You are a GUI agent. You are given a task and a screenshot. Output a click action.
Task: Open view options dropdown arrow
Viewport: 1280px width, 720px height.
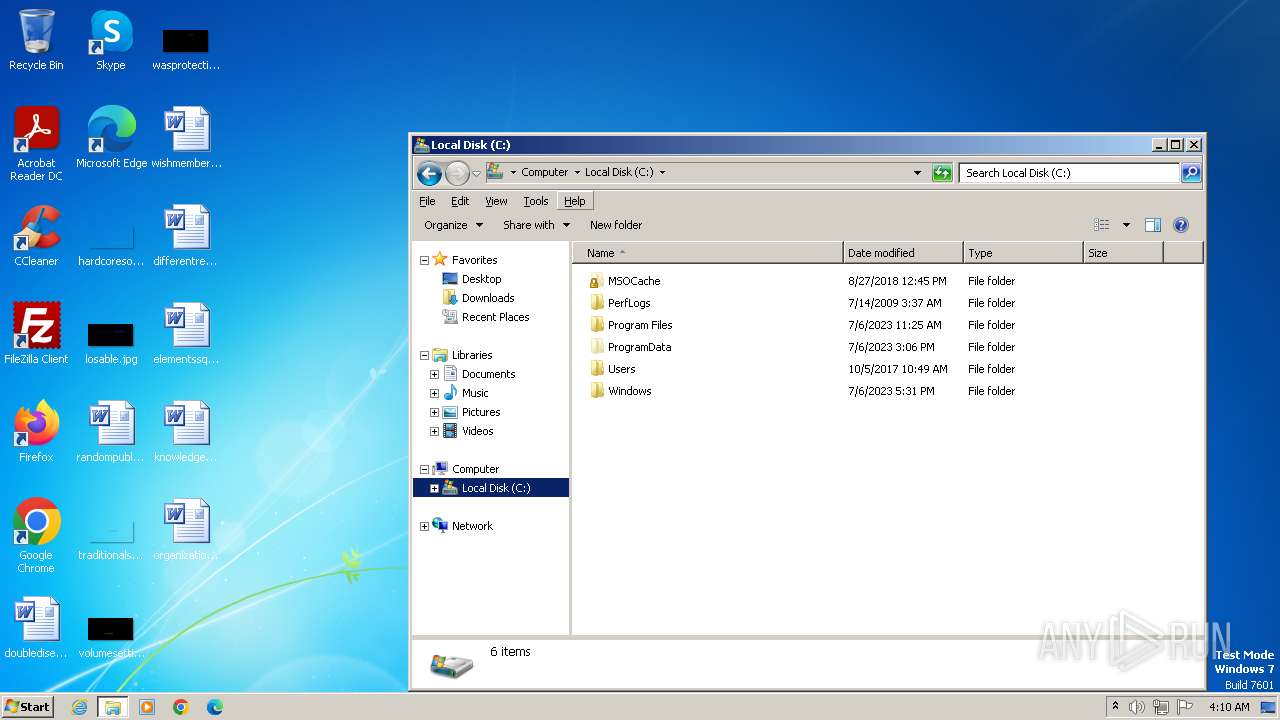[1126, 225]
